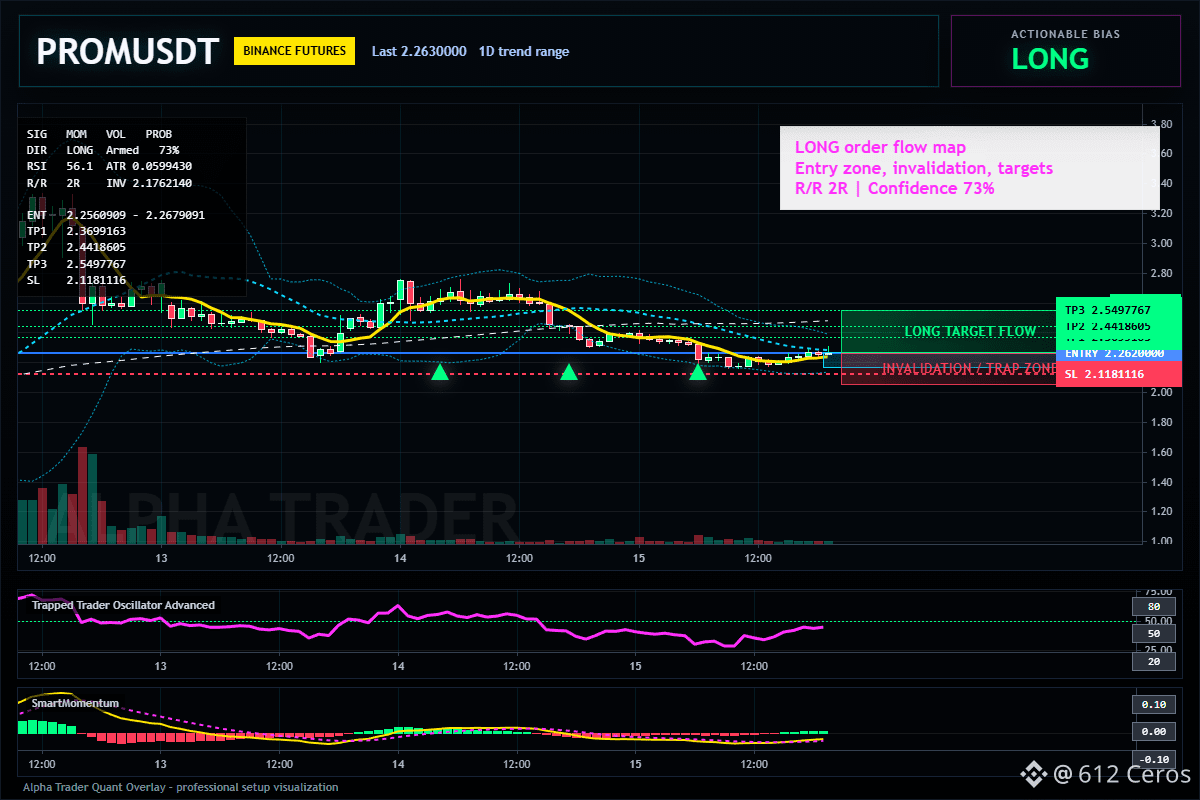Click the blue ENTRY 2.2620000 price tag
Screen dimensions: 1200x800
1119,353
